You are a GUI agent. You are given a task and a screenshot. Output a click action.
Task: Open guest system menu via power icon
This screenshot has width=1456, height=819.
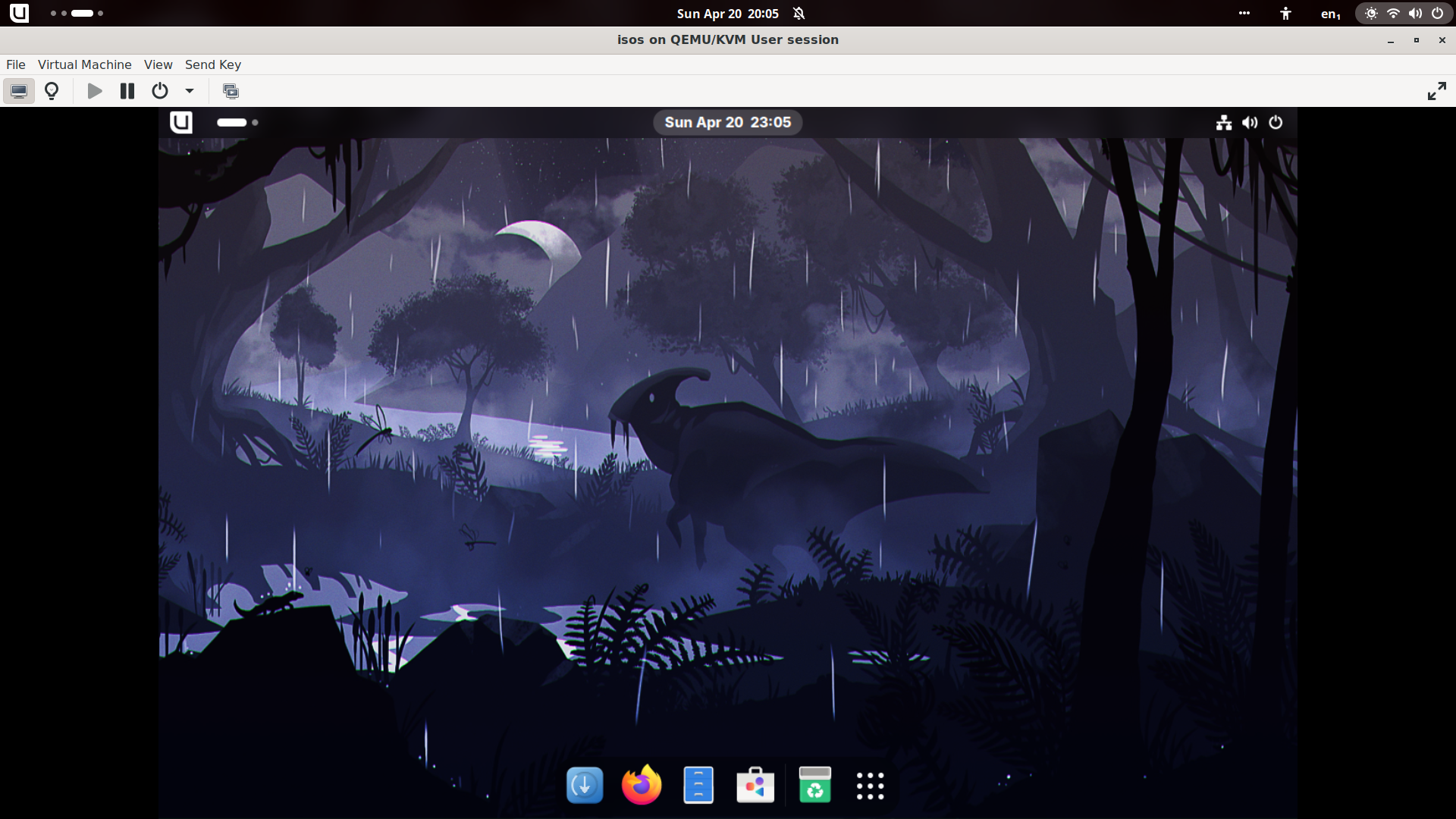pos(1276,122)
